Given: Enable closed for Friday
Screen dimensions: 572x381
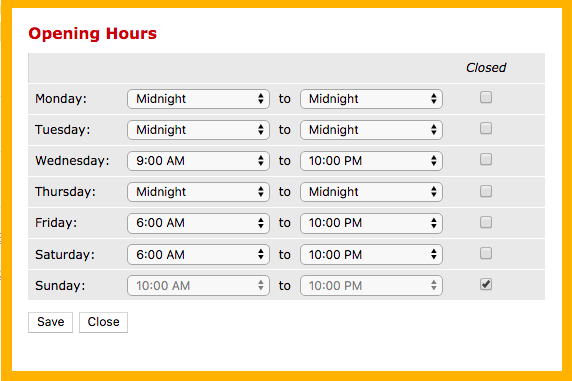Looking at the screenshot, I should (486, 222).
